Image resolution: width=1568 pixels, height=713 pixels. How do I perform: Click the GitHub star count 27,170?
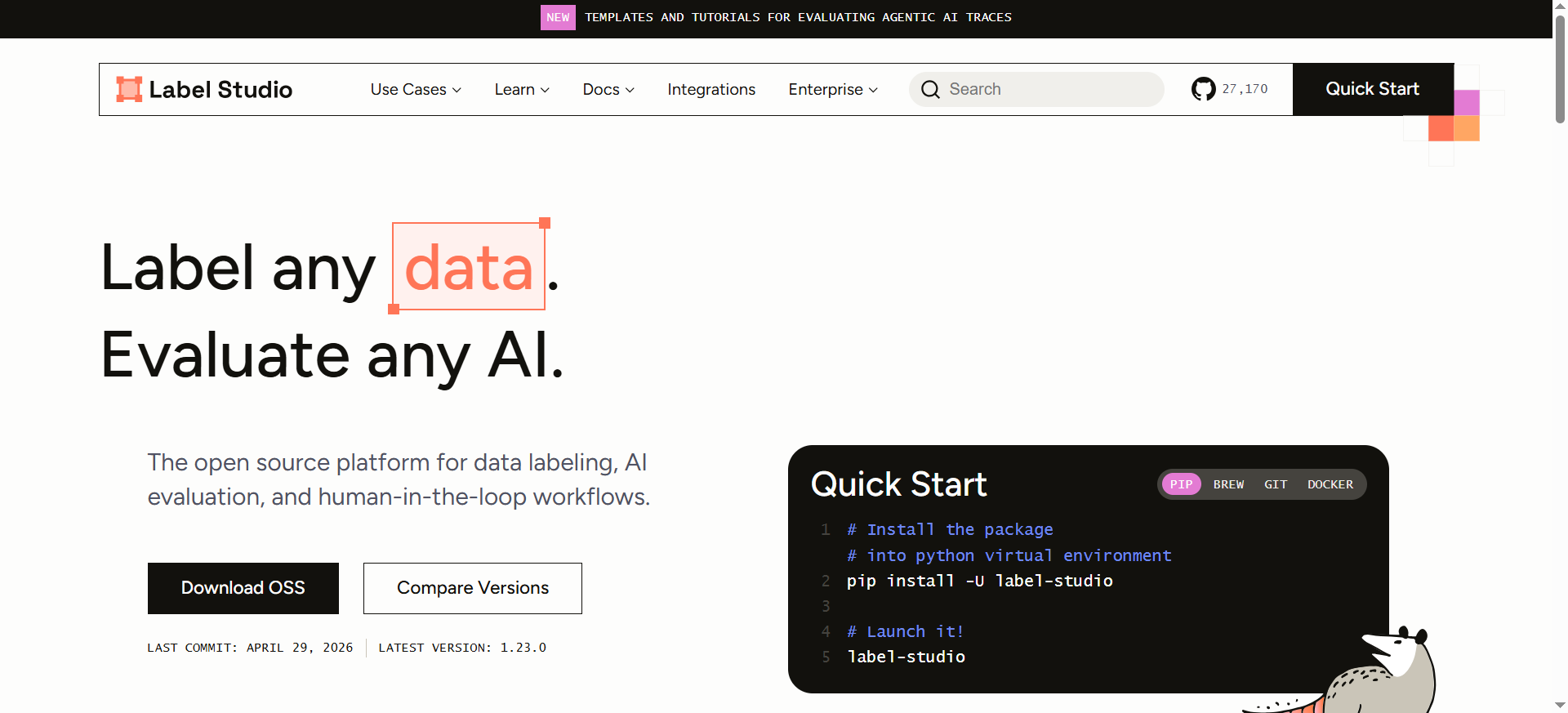tap(1245, 89)
